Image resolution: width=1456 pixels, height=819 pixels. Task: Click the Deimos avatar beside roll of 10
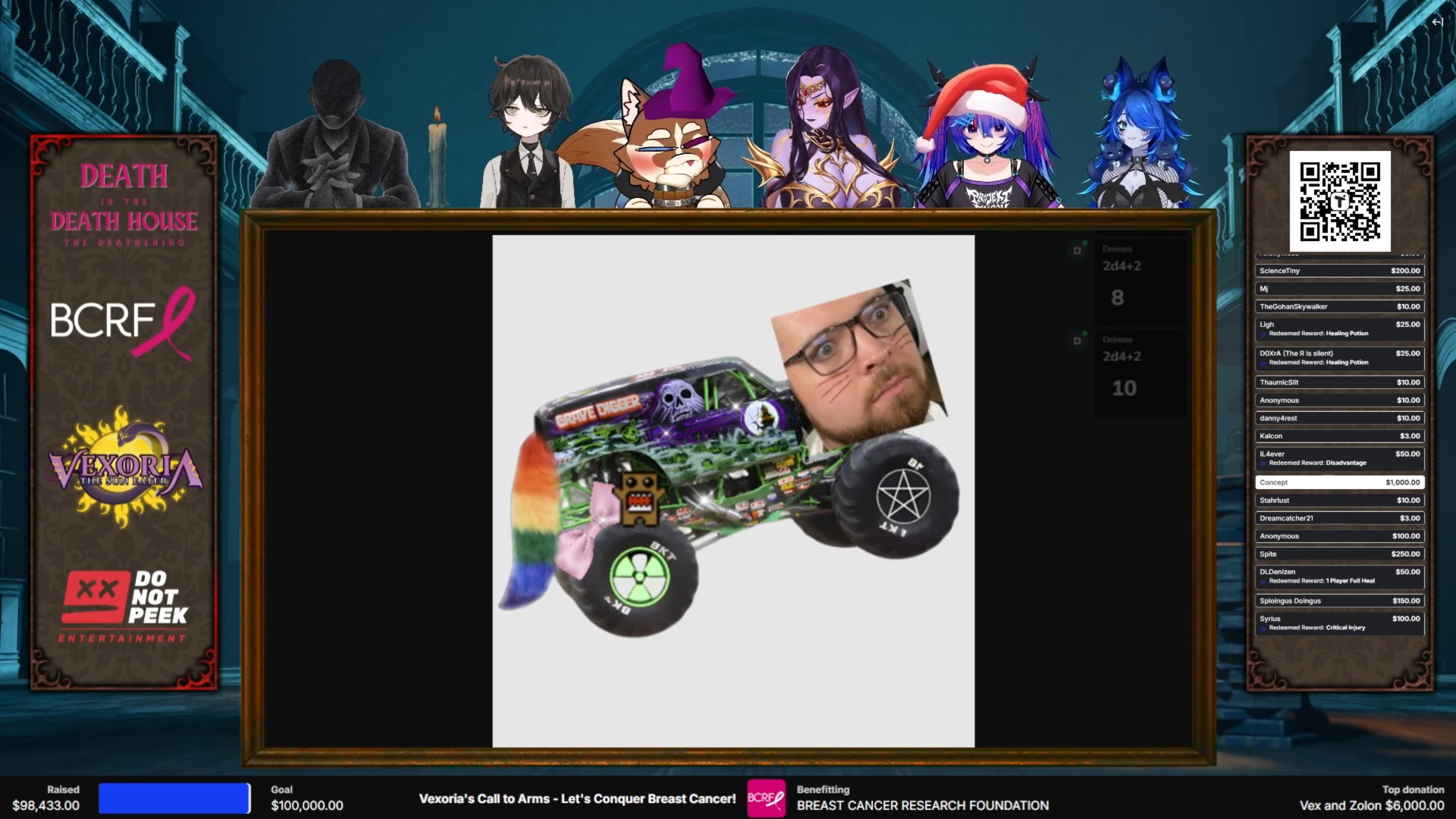click(x=1077, y=341)
